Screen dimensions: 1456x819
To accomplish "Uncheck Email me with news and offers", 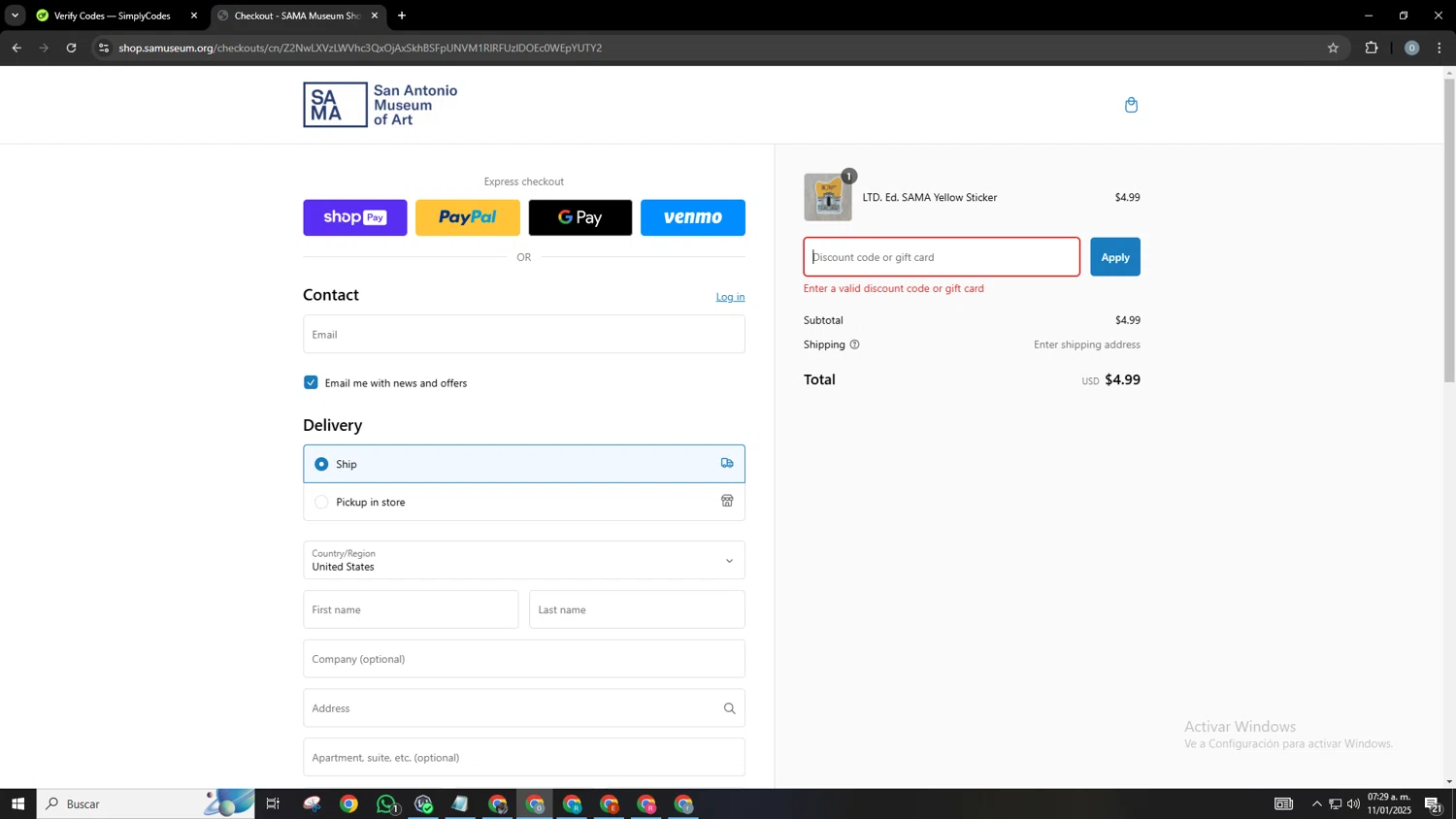I will tap(311, 382).
